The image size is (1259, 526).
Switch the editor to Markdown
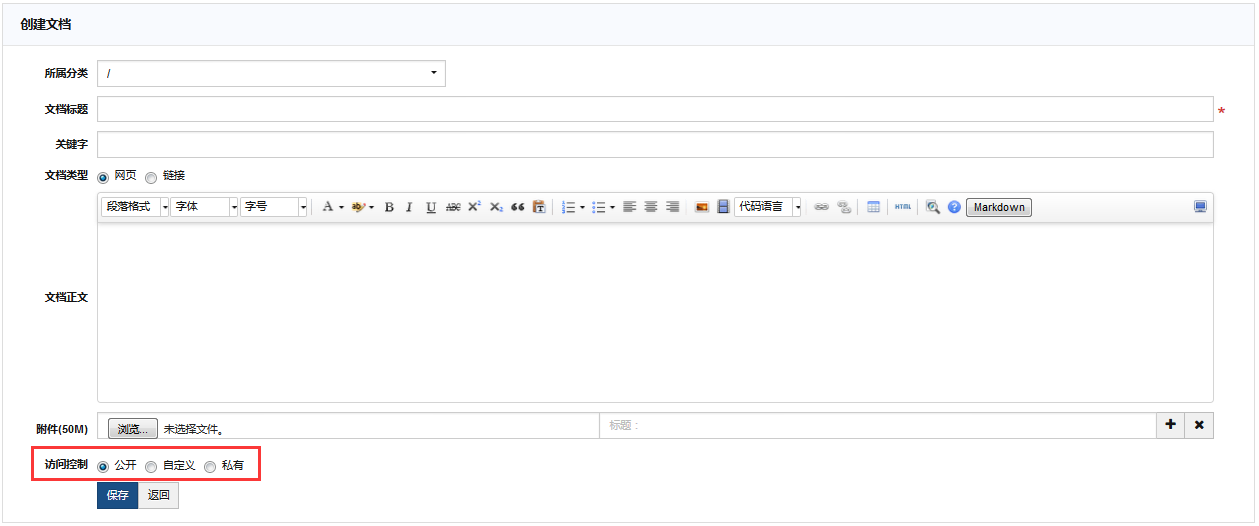(999, 207)
